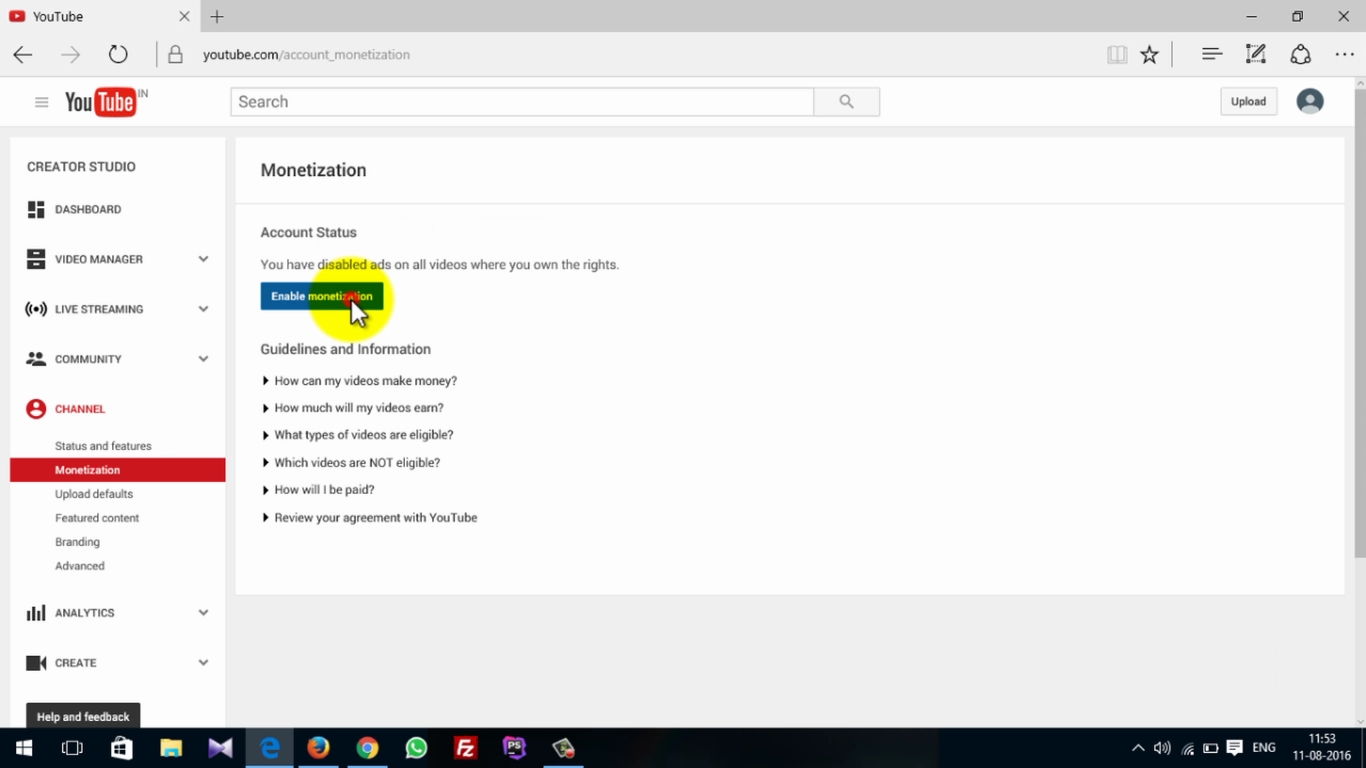This screenshot has height=768, width=1366.
Task: Click the YouTube logo
Action: [100, 102]
